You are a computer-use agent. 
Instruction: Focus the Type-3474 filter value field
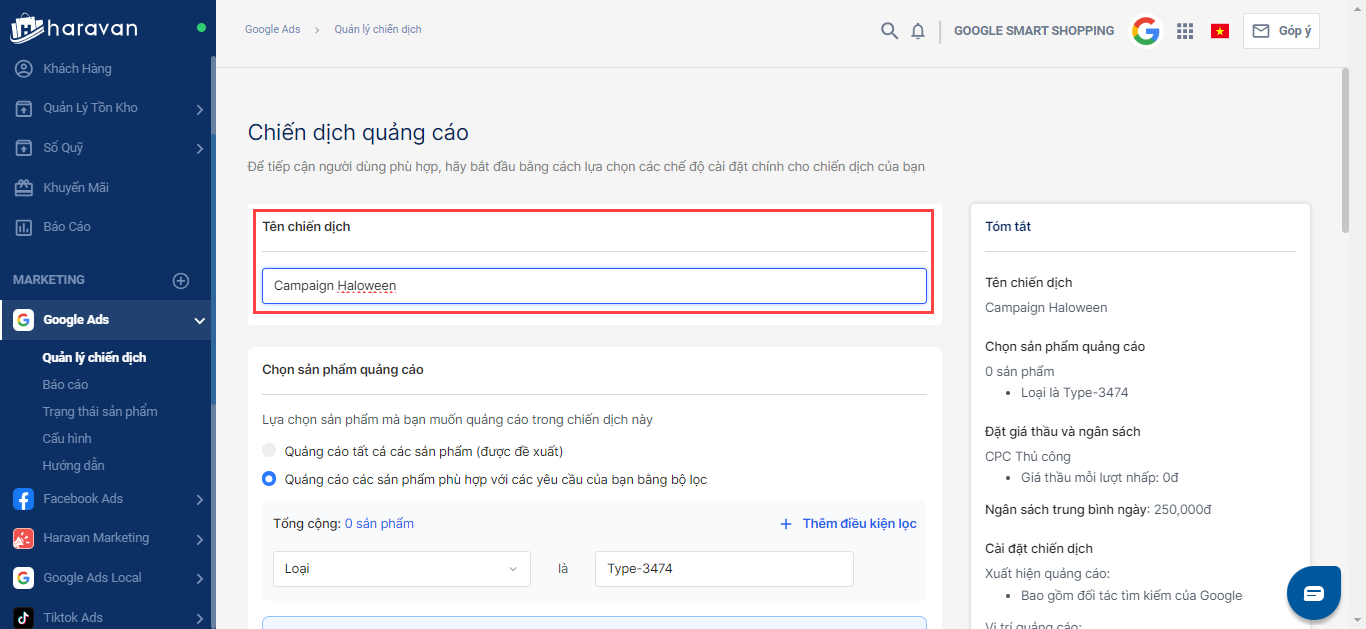(724, 569)
